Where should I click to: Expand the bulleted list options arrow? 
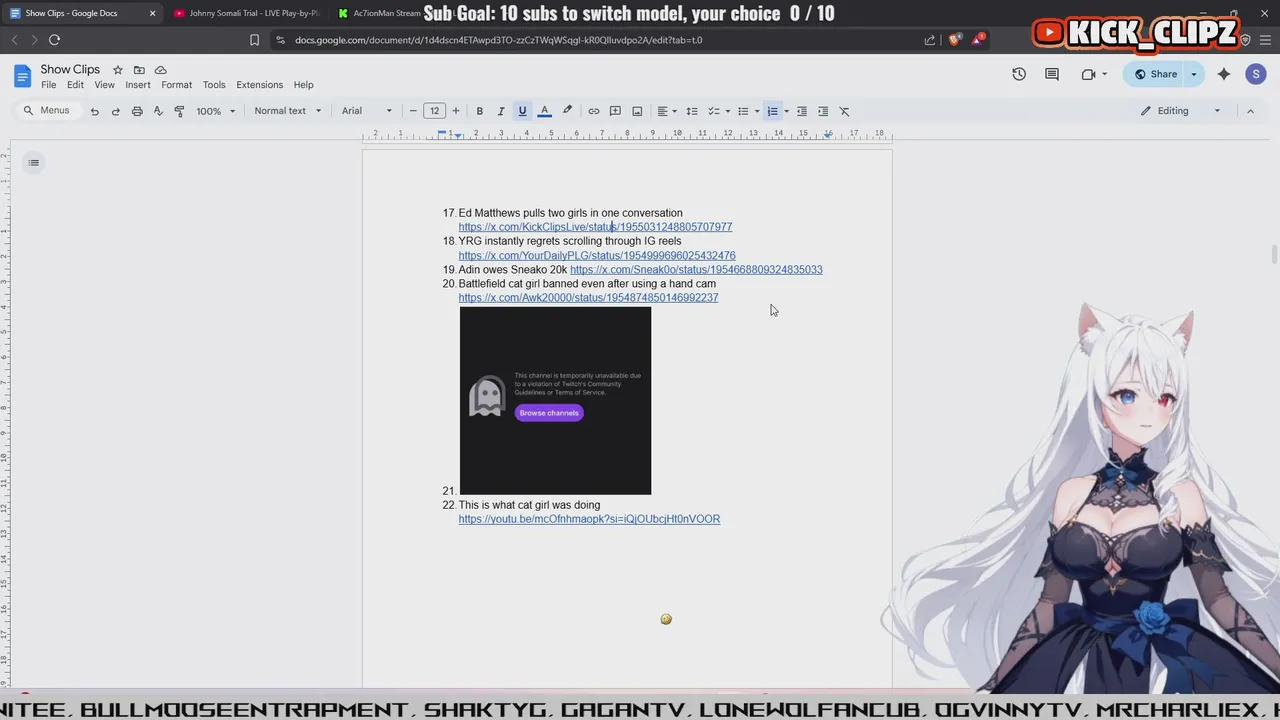pos(757,111)
